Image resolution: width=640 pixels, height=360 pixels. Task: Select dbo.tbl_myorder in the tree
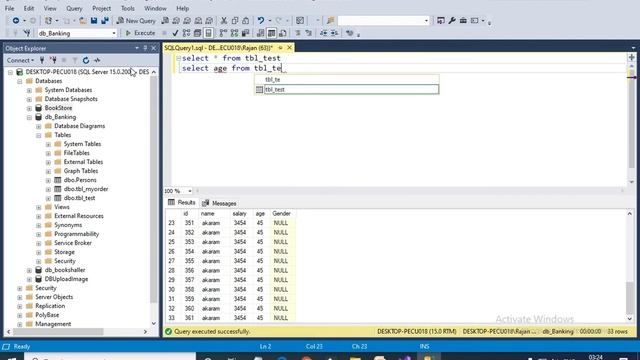(x=86, y=189)
